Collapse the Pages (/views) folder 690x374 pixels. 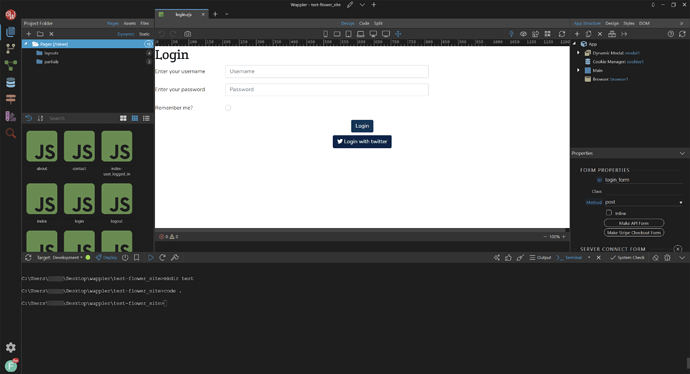pos(26,44)
